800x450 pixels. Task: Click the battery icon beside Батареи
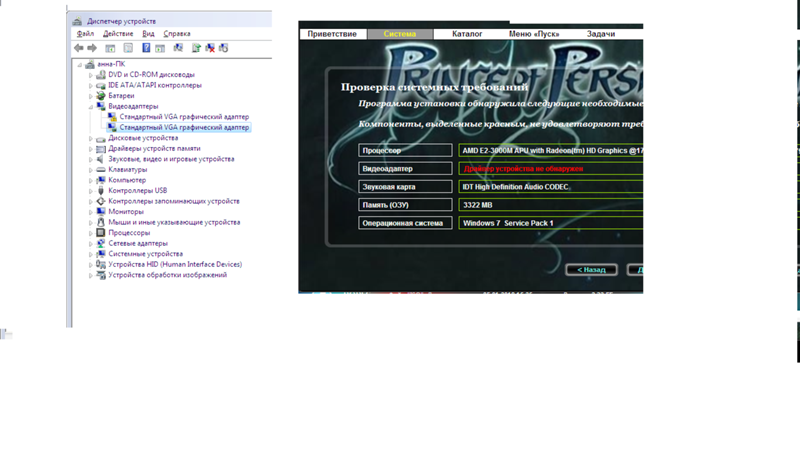[x=101, y=95]
